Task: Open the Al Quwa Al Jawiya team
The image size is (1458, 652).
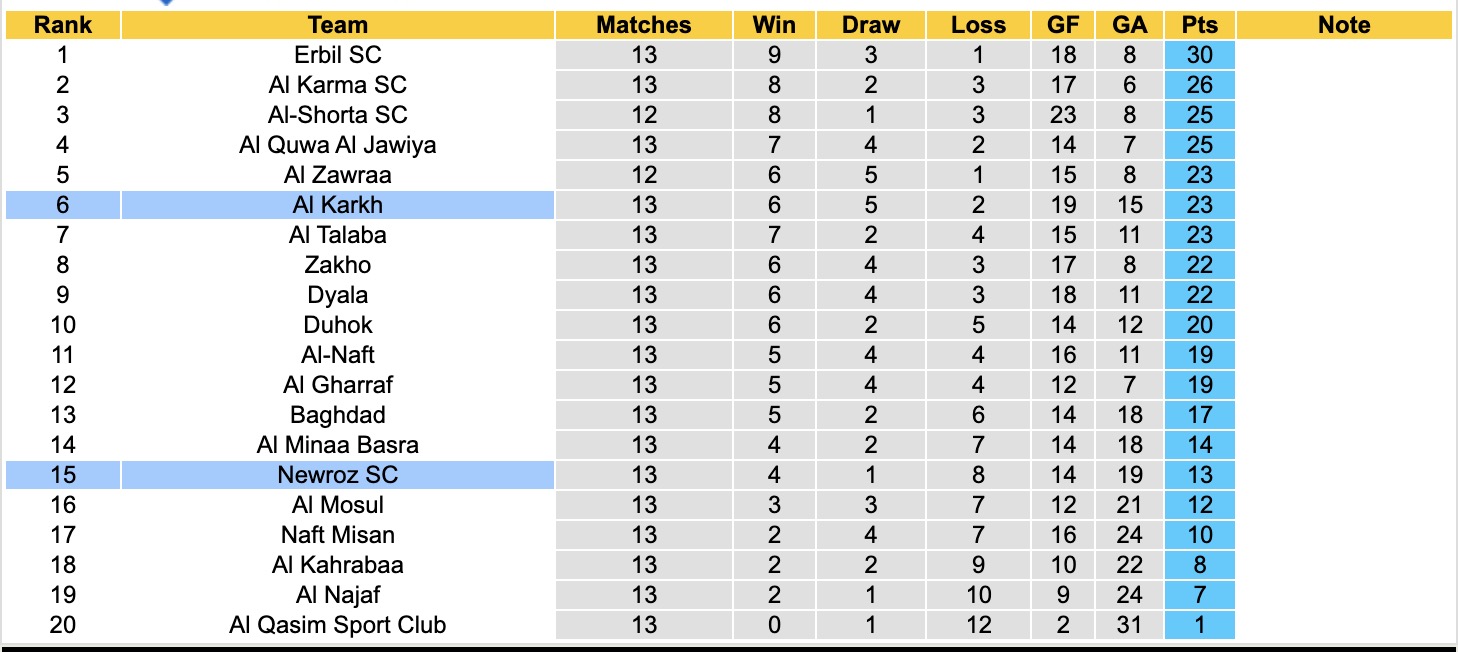Action: (338, 145)
